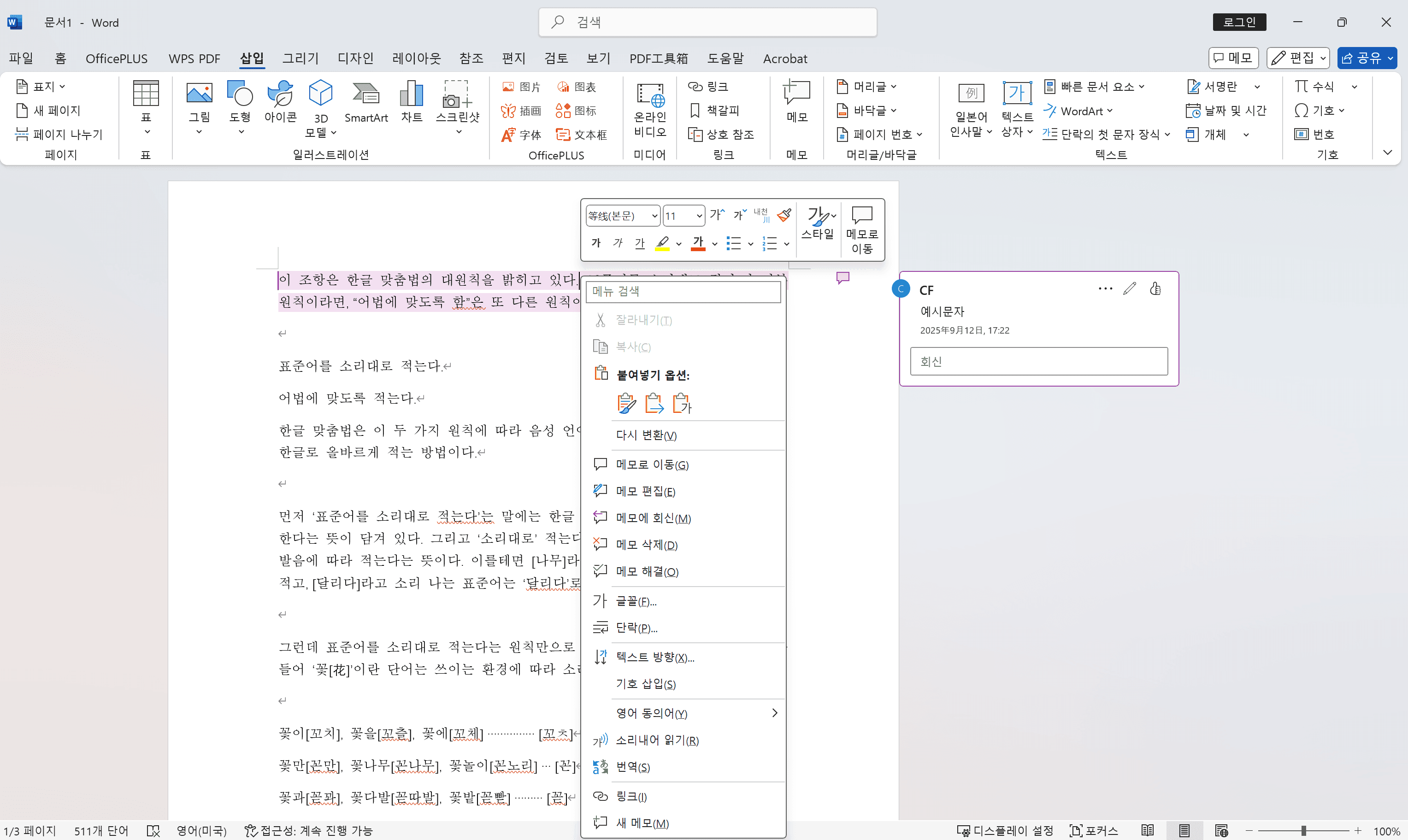Toggle italic in mini toolbar
Image resolution: width=1408 pixels, height=840 pixels.
pyautogui.click(x=618, y=243)
